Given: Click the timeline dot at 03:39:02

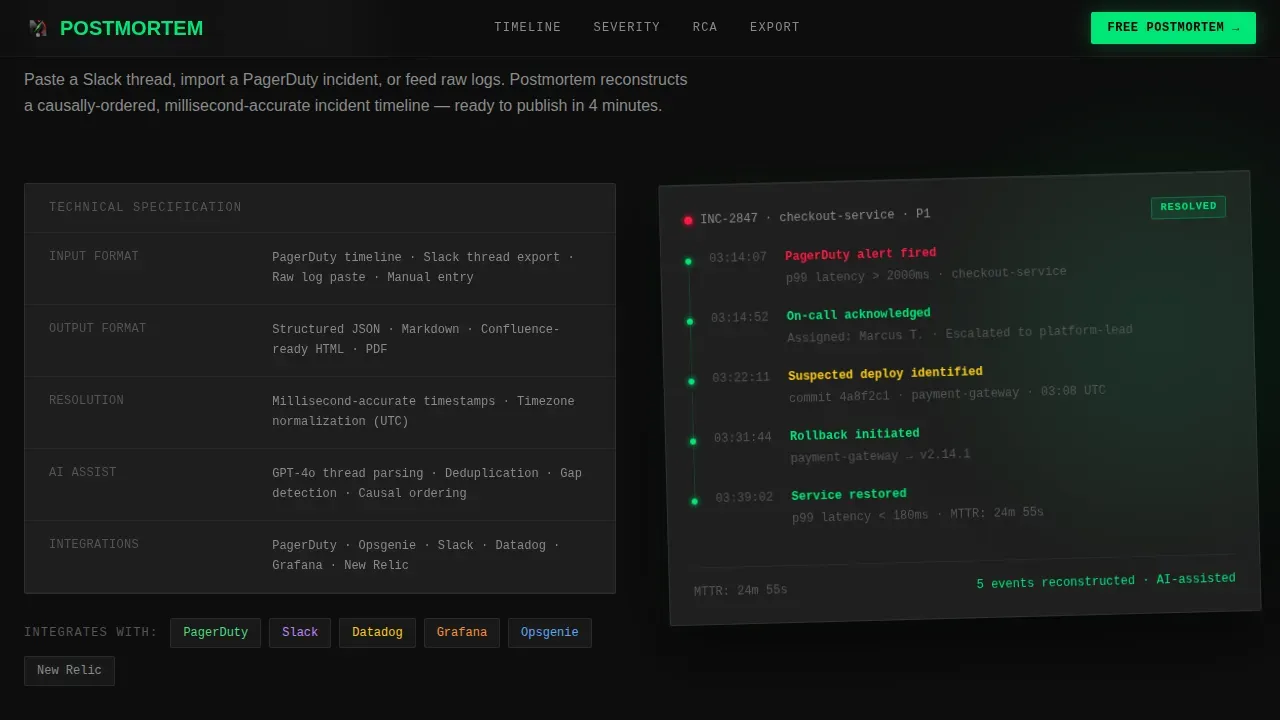Looking at the screenshot, I should click(694, 501).
